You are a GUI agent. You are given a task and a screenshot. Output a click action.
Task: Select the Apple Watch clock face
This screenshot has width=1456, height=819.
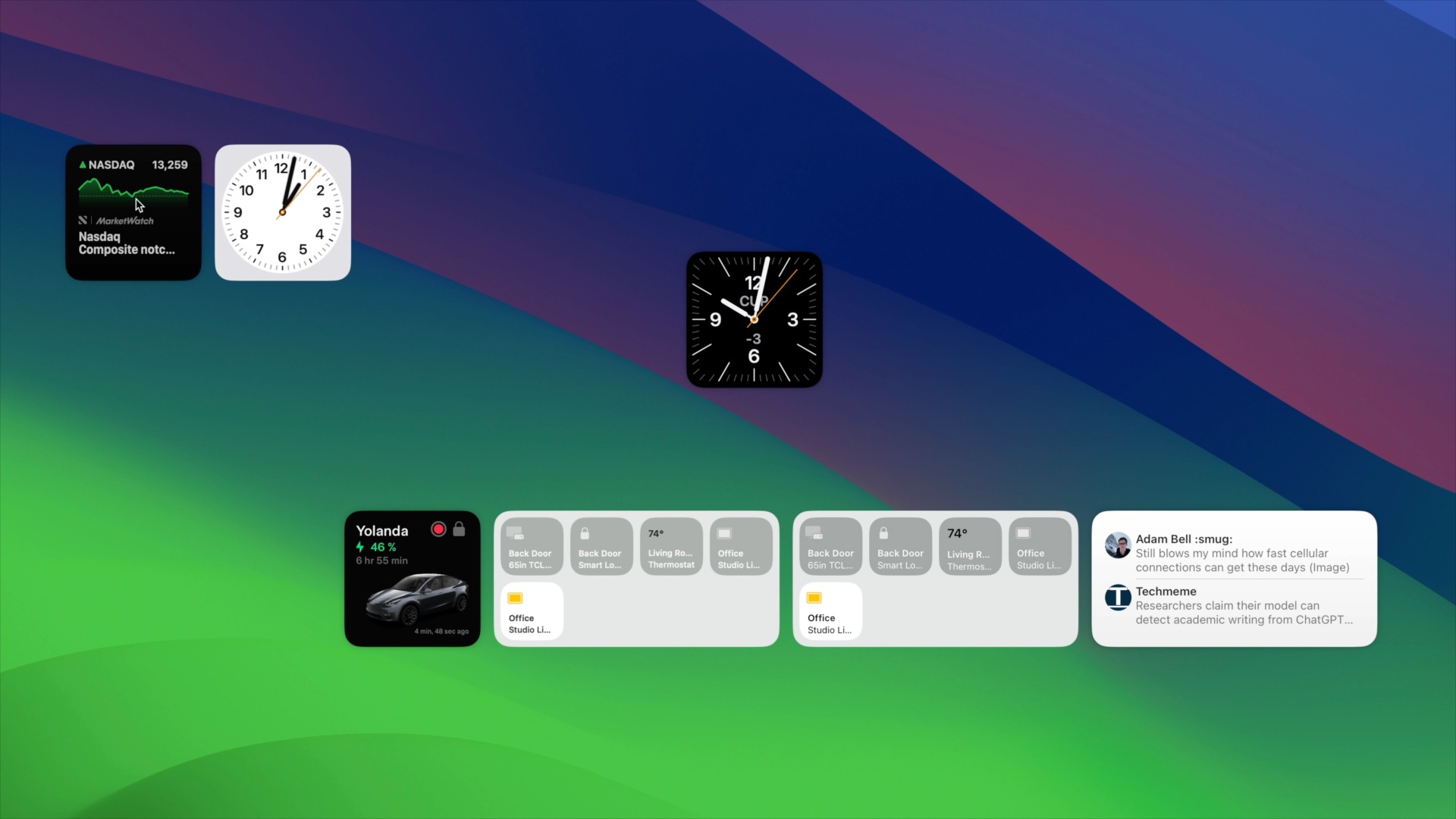point(754,319)
